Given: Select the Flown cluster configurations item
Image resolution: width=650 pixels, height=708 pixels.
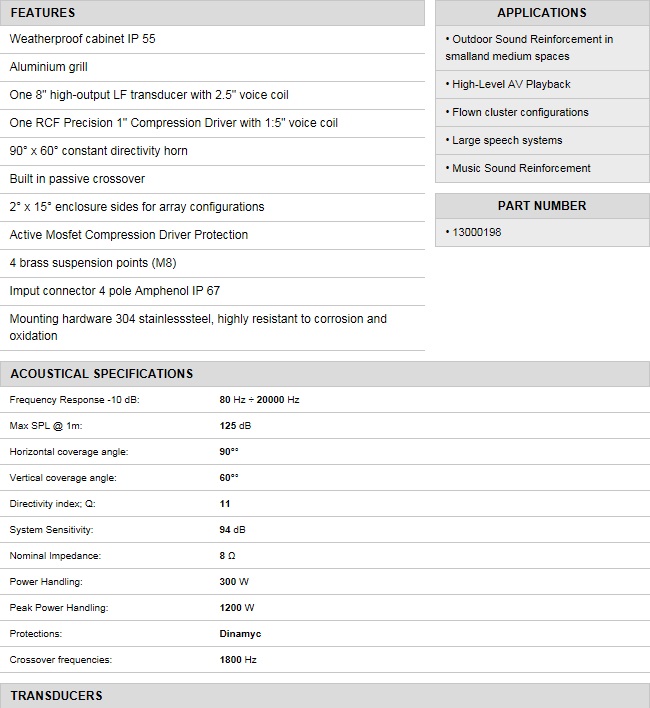Looking at the screenshot, I should tap(520, 113).
